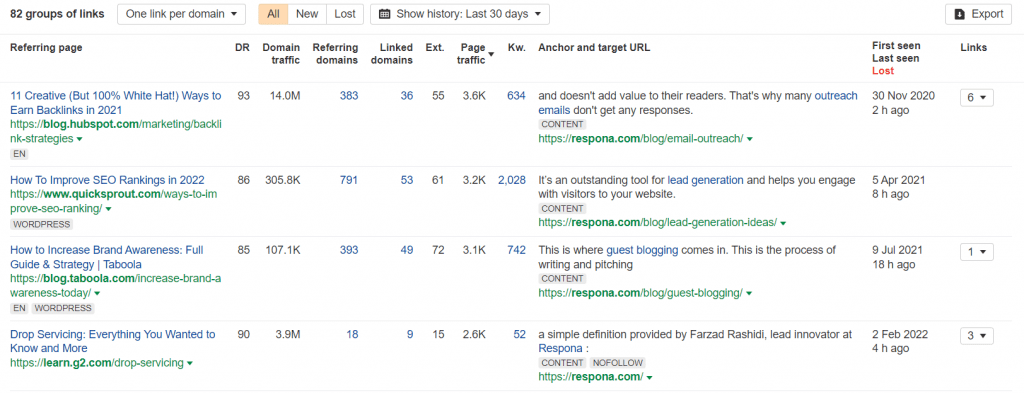Click 18 referring domains for G2 row
This screenshot has height=393, width=1024.
[352, 334]
